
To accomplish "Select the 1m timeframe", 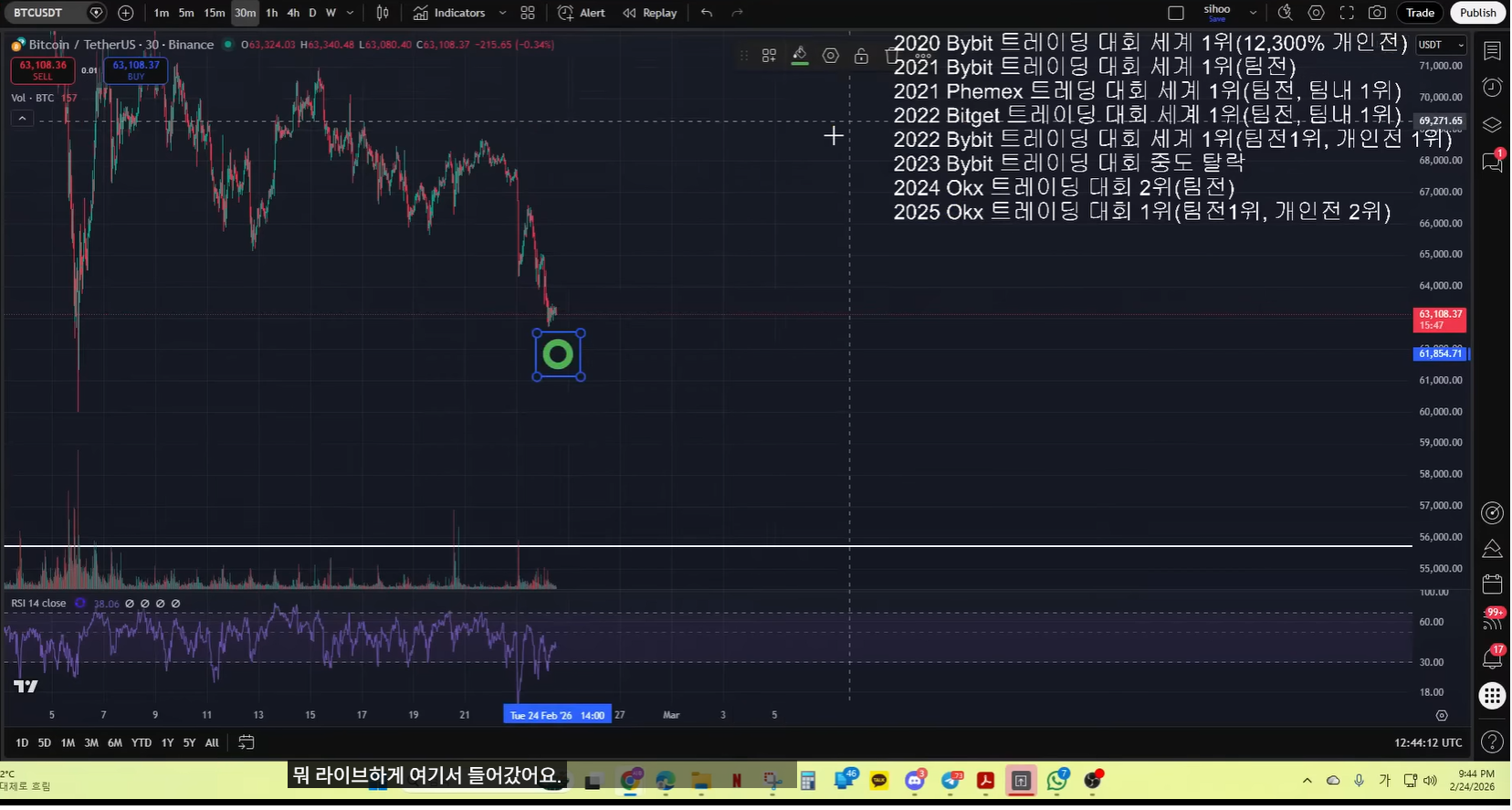I will pos(162,13).
